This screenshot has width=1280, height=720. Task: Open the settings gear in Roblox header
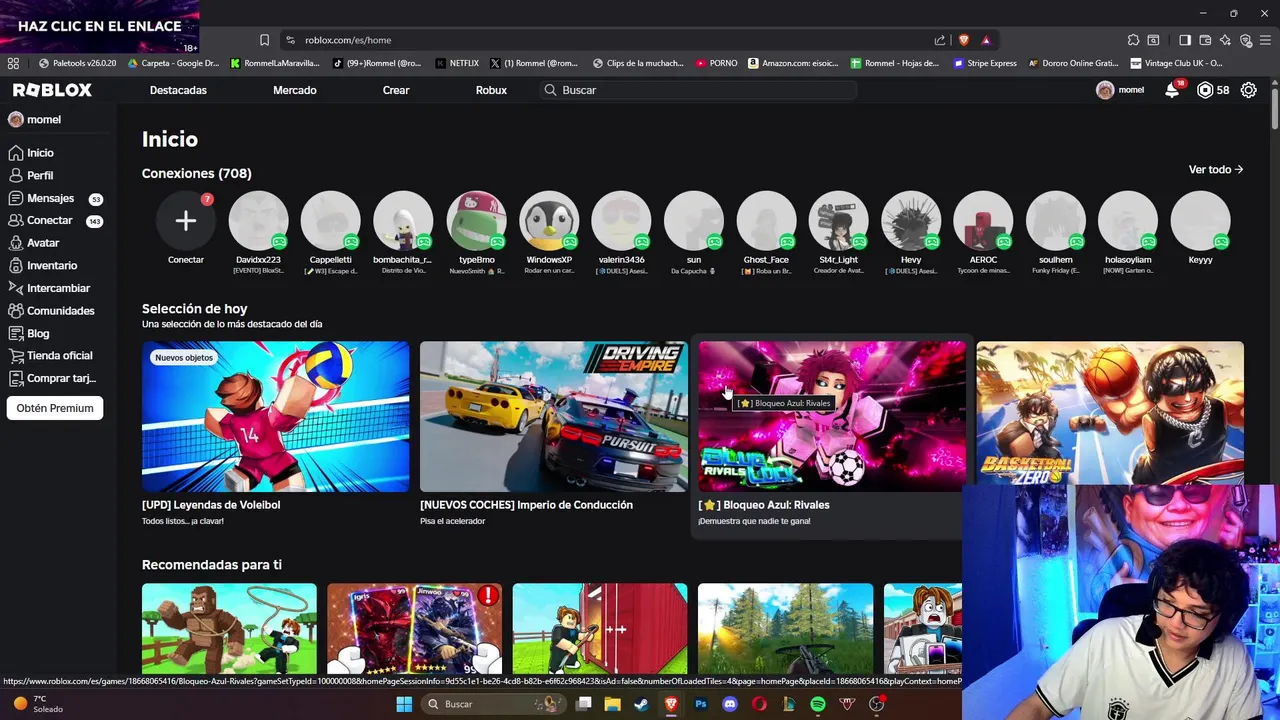coord(1249,90)
